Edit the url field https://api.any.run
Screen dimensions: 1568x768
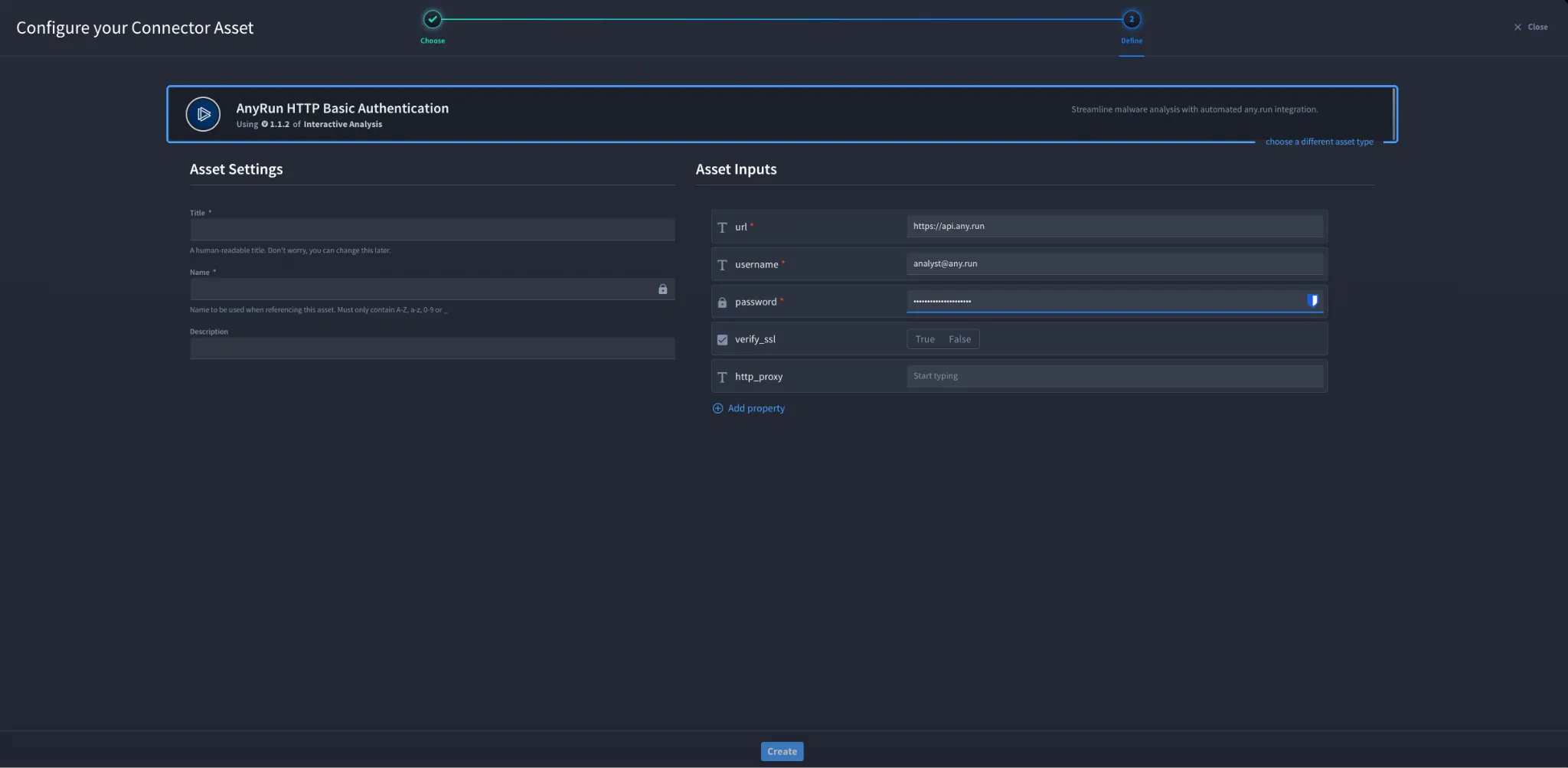1115,226
